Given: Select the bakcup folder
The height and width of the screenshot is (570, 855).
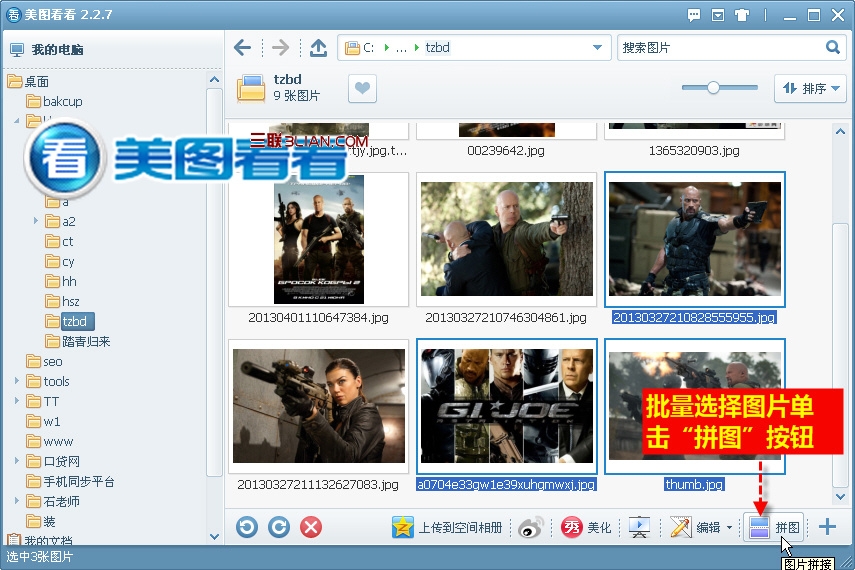Looking at the screenshot, I should 54,101.
